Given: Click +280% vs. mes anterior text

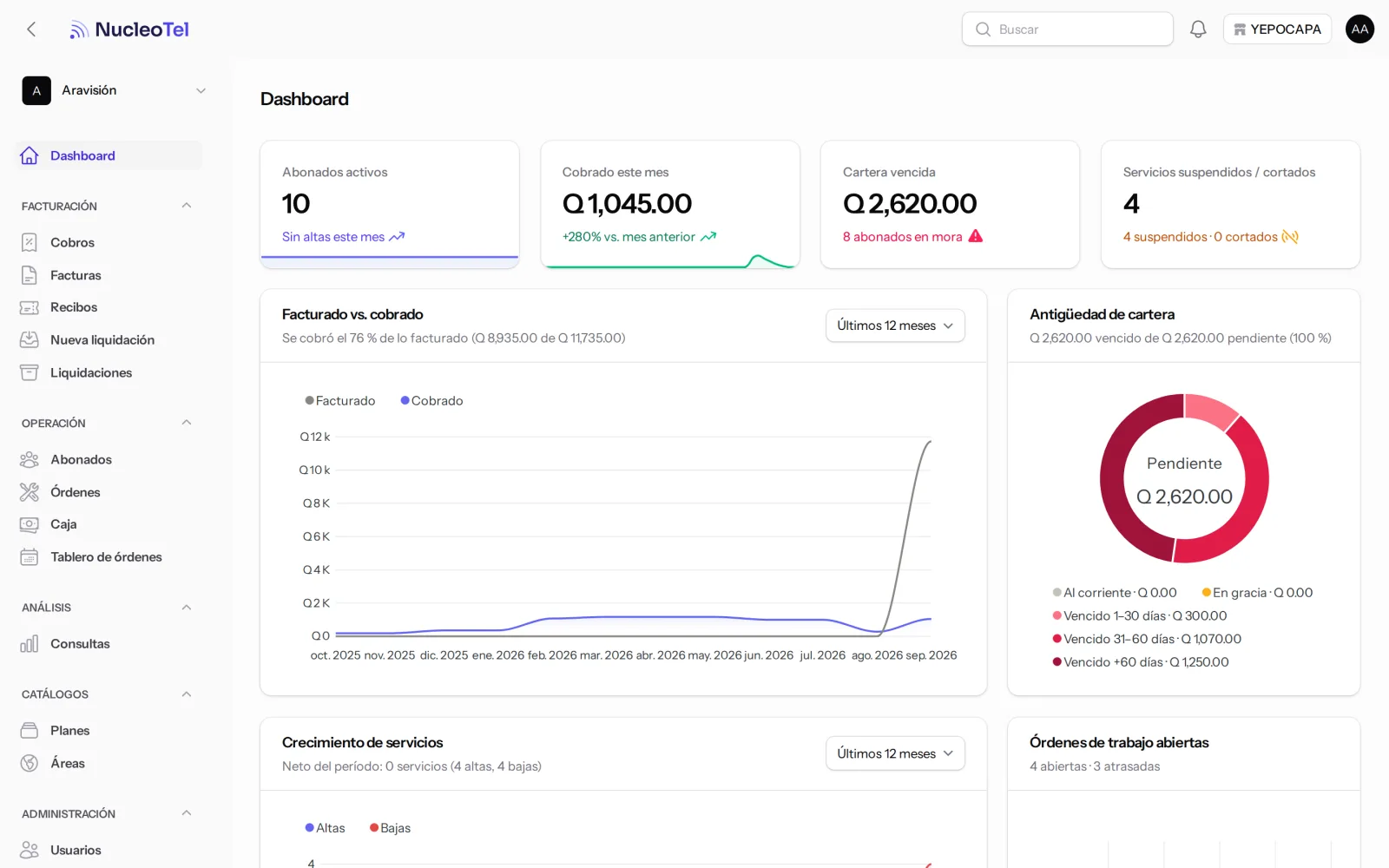Looking at the screenshot, I should [629, 237].
